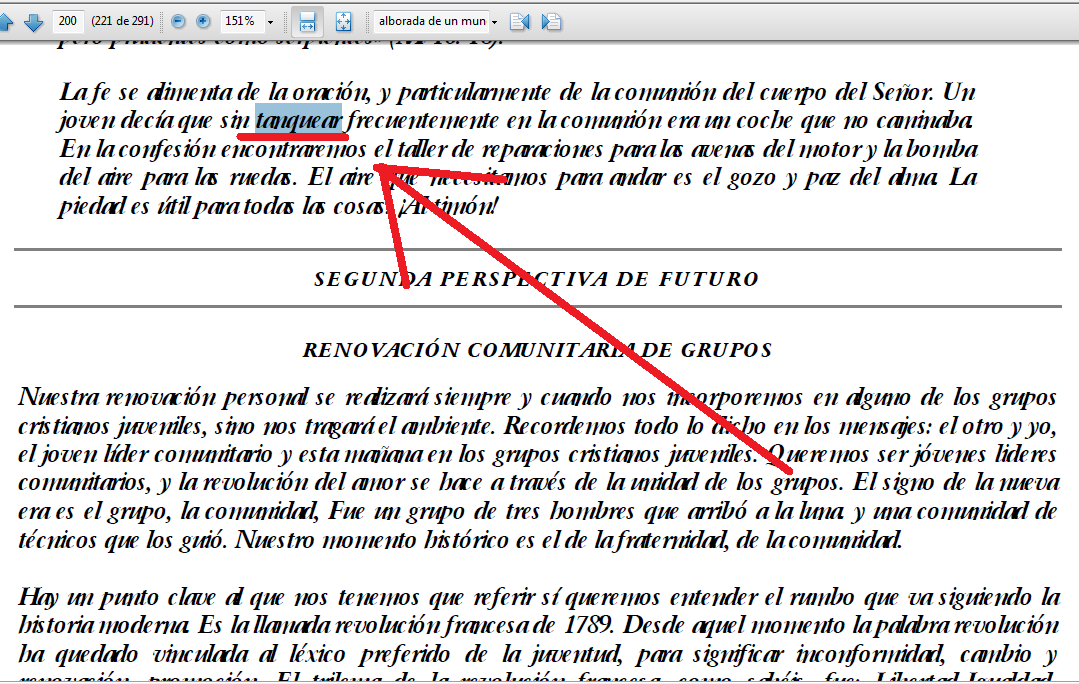Find the next search match

(x=551, y=21)
